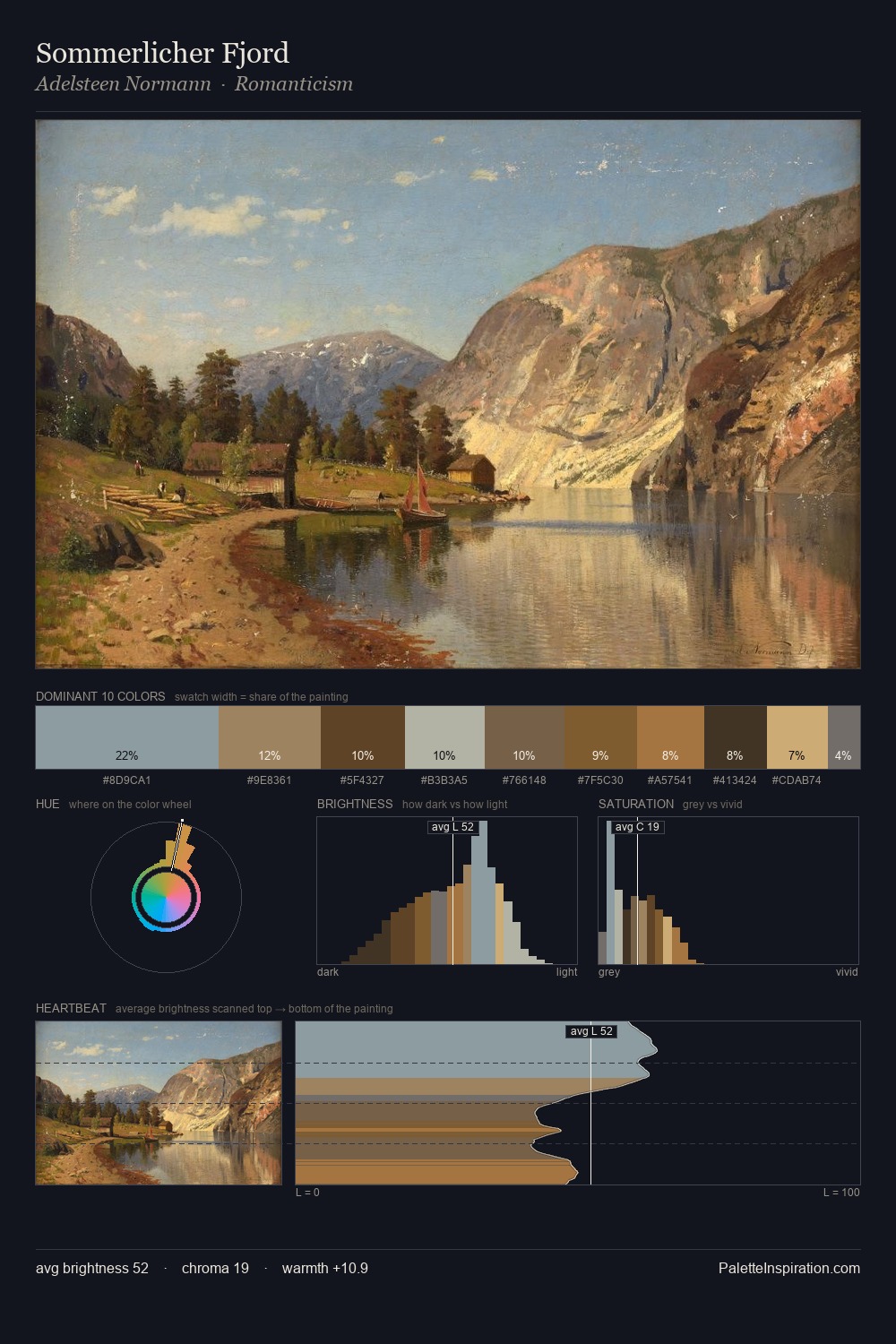The image size is (896, 1344).
Task: Open the PaletteInspiration.com link
Action: tap(789, 1268)
